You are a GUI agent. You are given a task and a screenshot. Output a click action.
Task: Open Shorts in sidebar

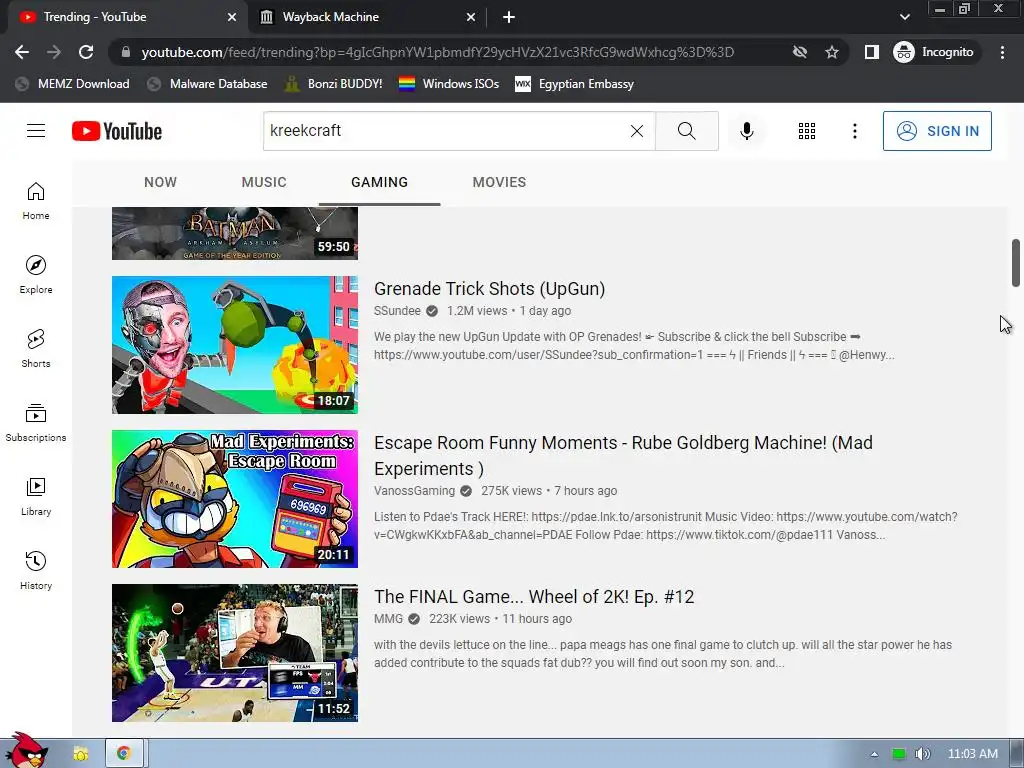[36, 348]
